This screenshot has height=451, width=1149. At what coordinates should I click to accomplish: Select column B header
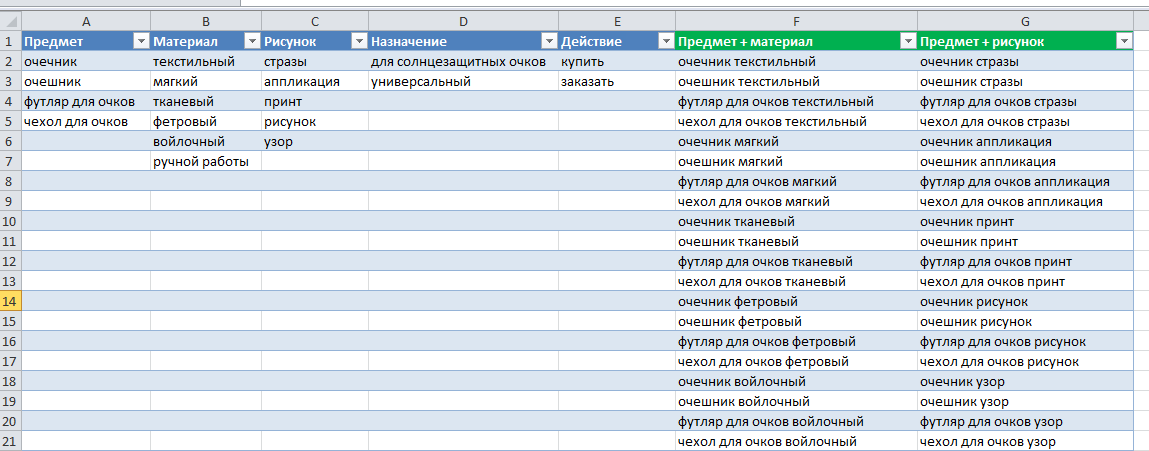[x=206, y=21]
